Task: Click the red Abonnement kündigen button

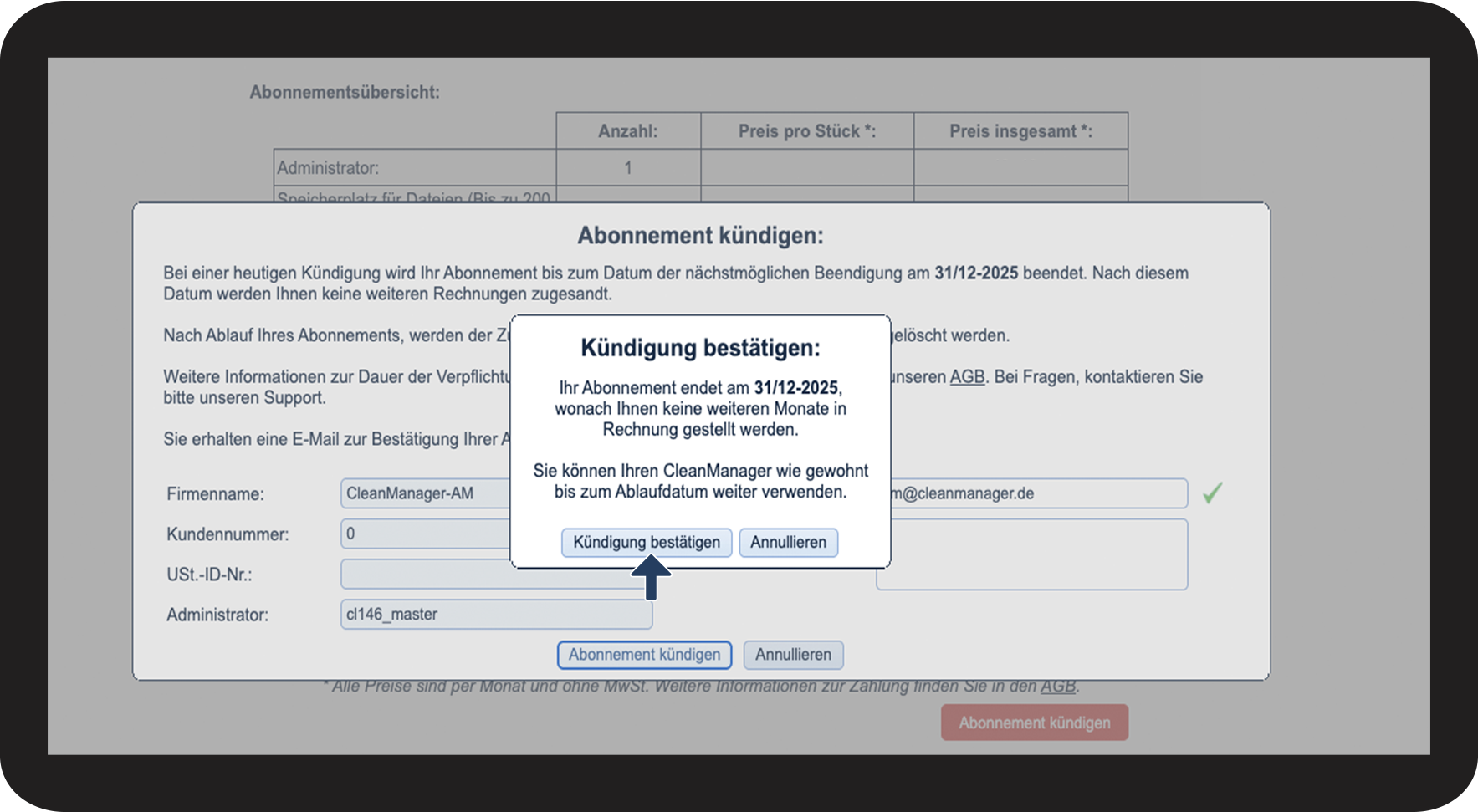Action: pos(1035,723)
